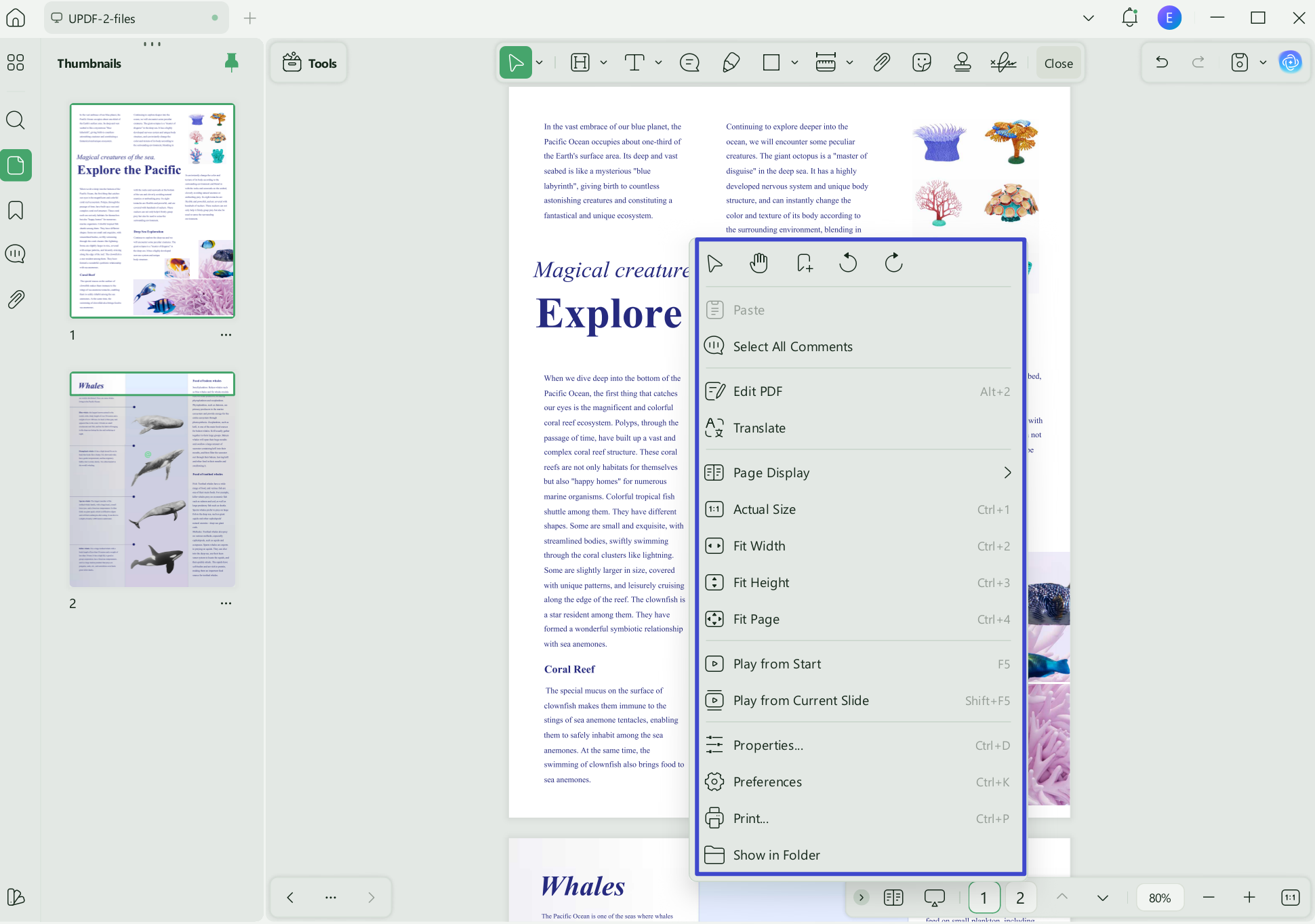1315x924 pixels.
Task: Open the search panel in sidebar
Action: point(16,121)
